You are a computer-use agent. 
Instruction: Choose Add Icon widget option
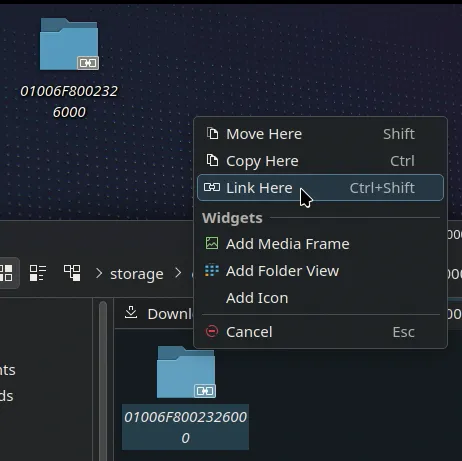[320, 298]
